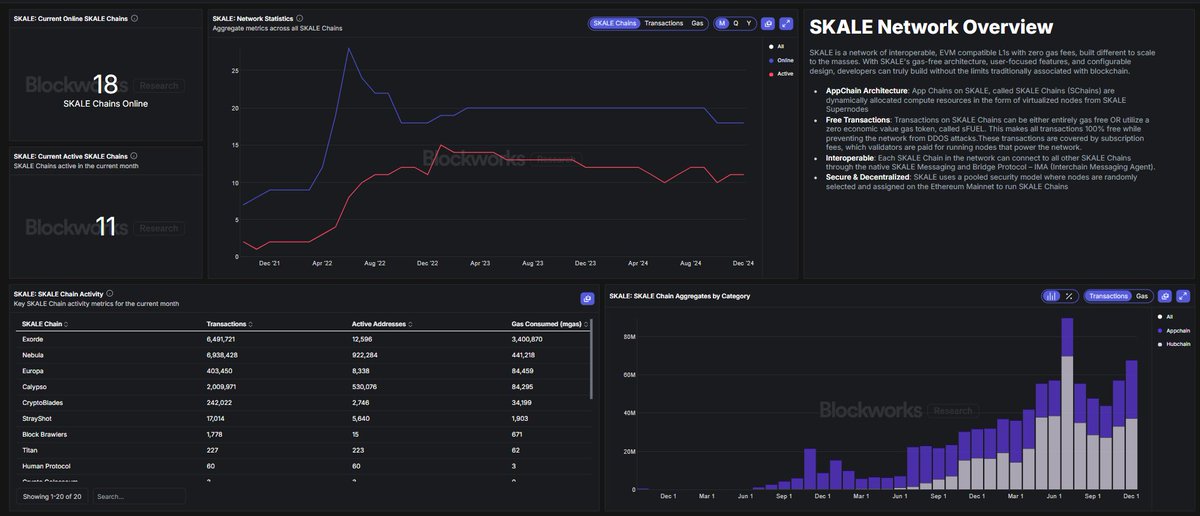Expand Chain Aggregates chart to fullscreen

[1185, 296]
